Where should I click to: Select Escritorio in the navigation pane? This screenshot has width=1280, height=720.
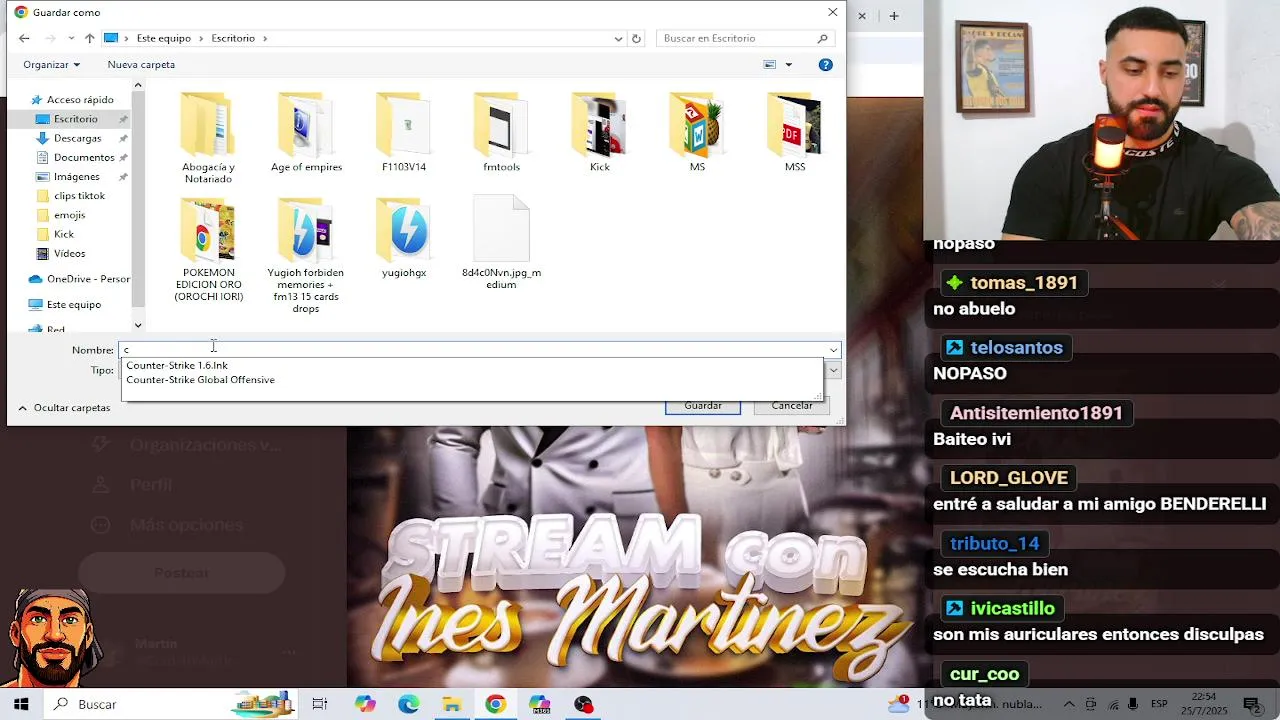[76, 119]
